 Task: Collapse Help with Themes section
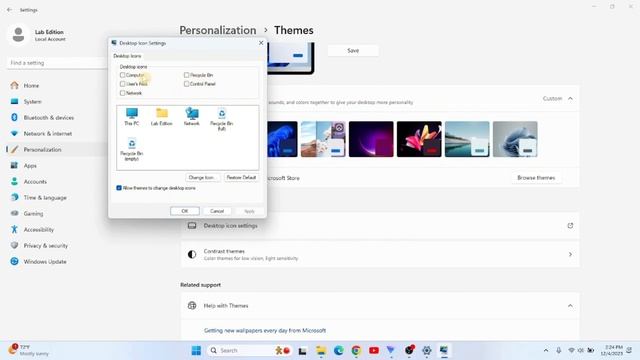[x=570, y=306]
